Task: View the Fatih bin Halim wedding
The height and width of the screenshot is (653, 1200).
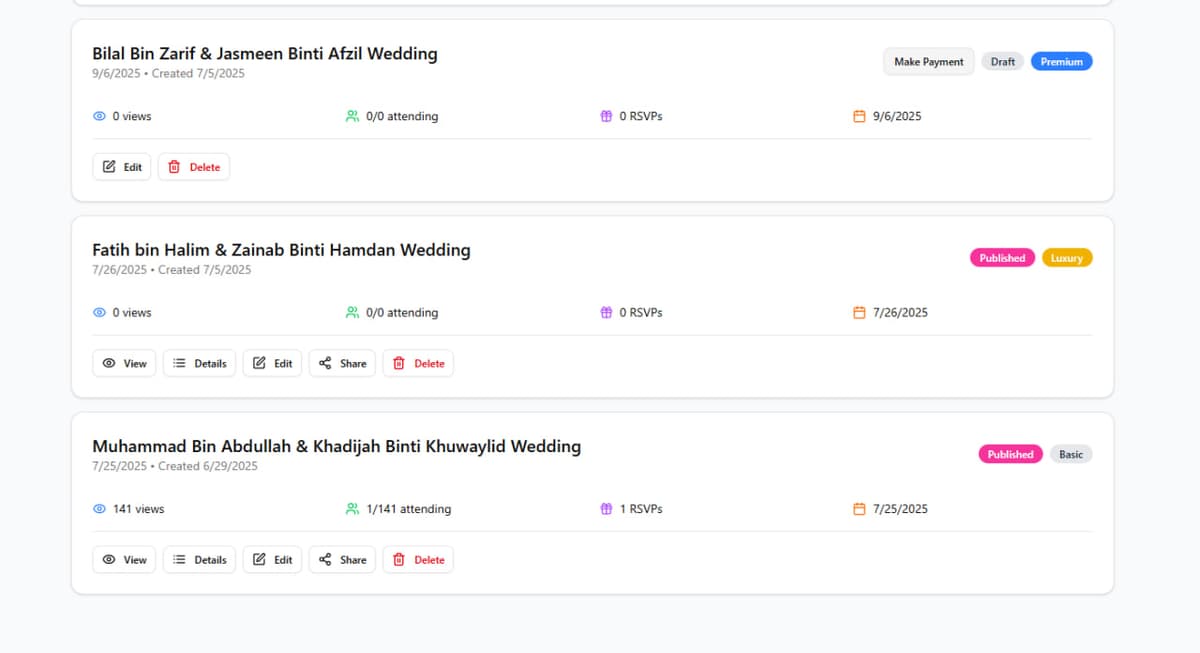Action: (125, 363)
